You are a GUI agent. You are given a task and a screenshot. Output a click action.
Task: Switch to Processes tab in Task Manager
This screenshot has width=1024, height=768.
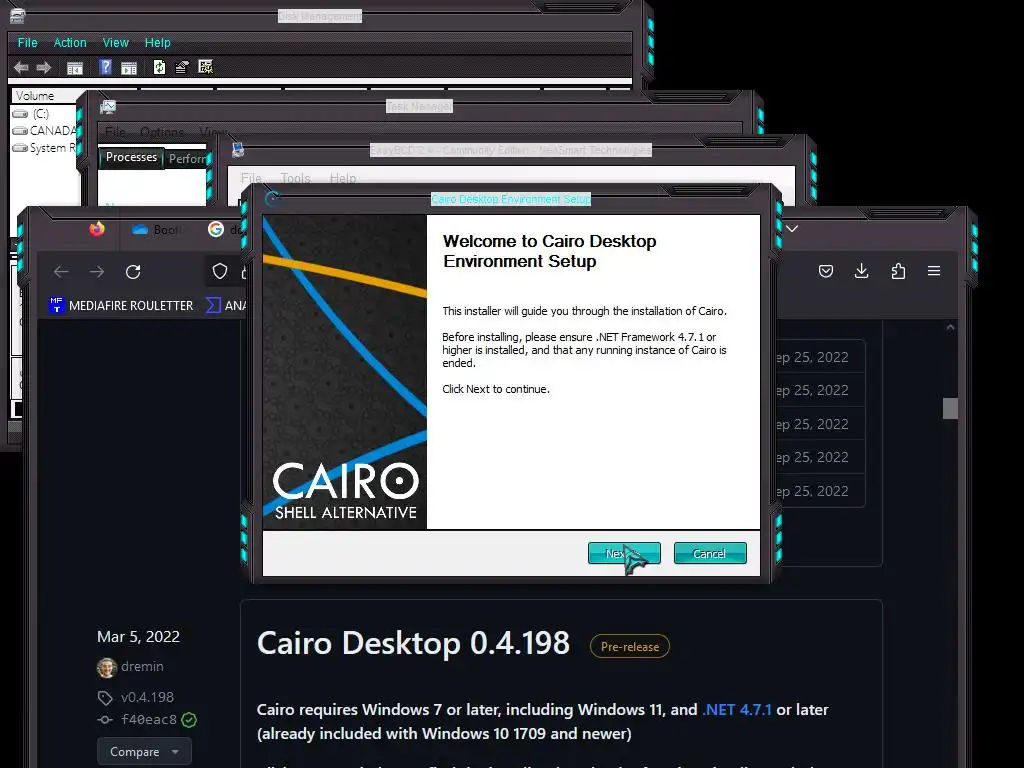(x=131, y=157)
